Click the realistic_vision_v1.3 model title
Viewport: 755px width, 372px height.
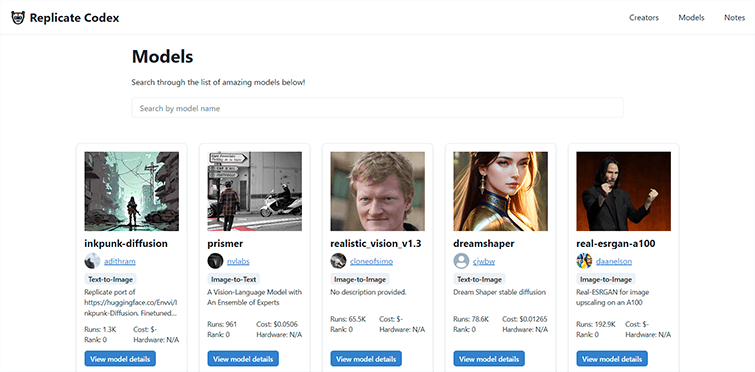click(376, 244)
